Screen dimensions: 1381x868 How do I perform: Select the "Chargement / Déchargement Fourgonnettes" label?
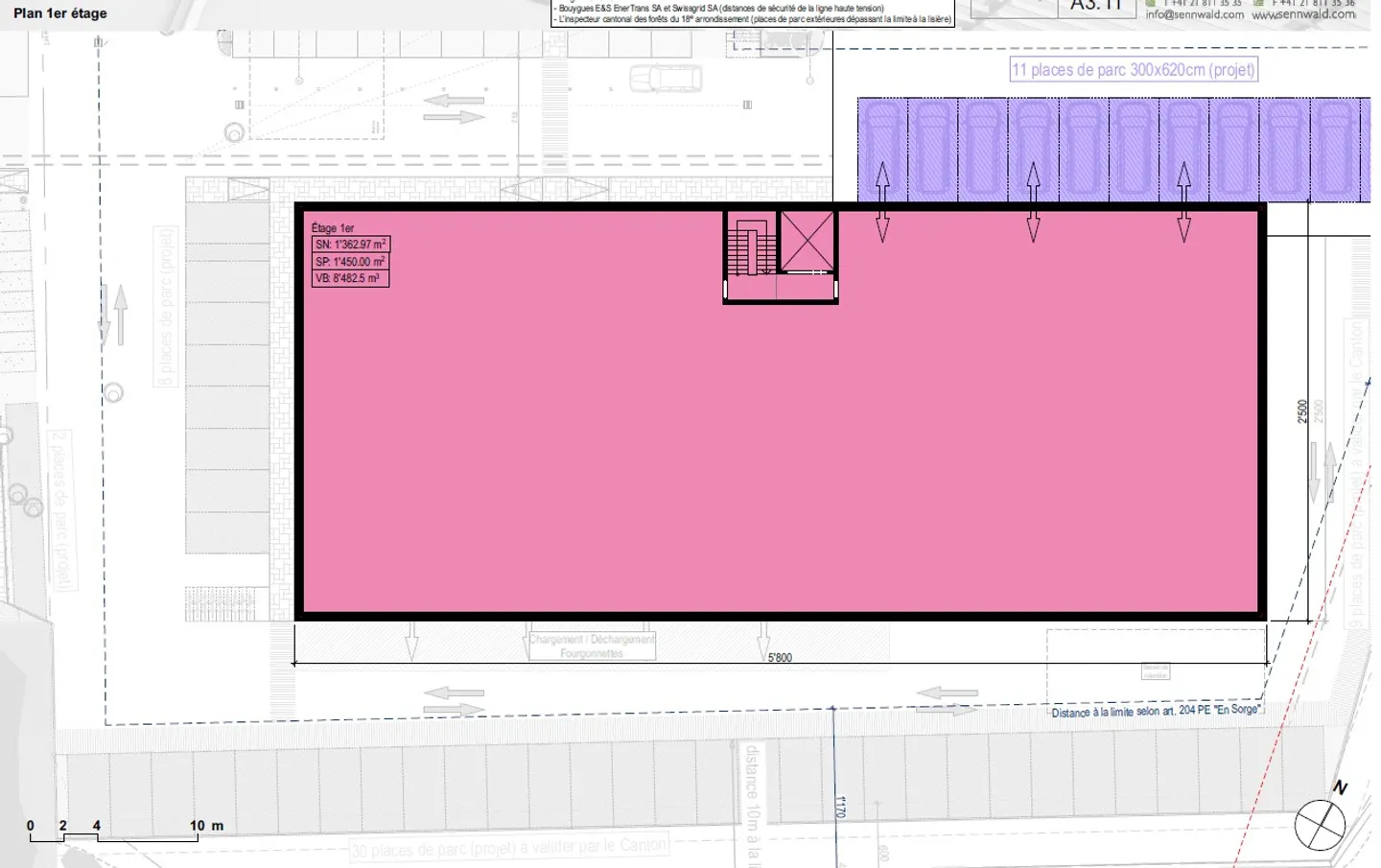592,646
